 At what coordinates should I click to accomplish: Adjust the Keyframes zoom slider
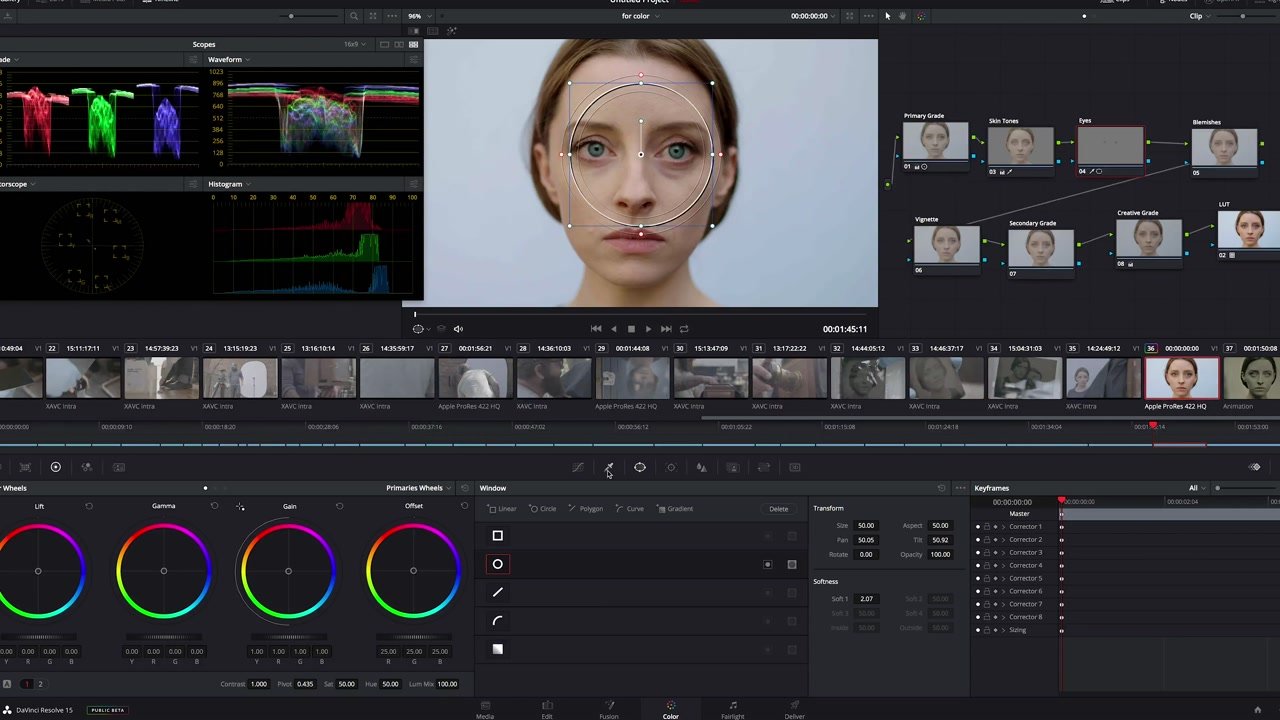[1245, 488]
